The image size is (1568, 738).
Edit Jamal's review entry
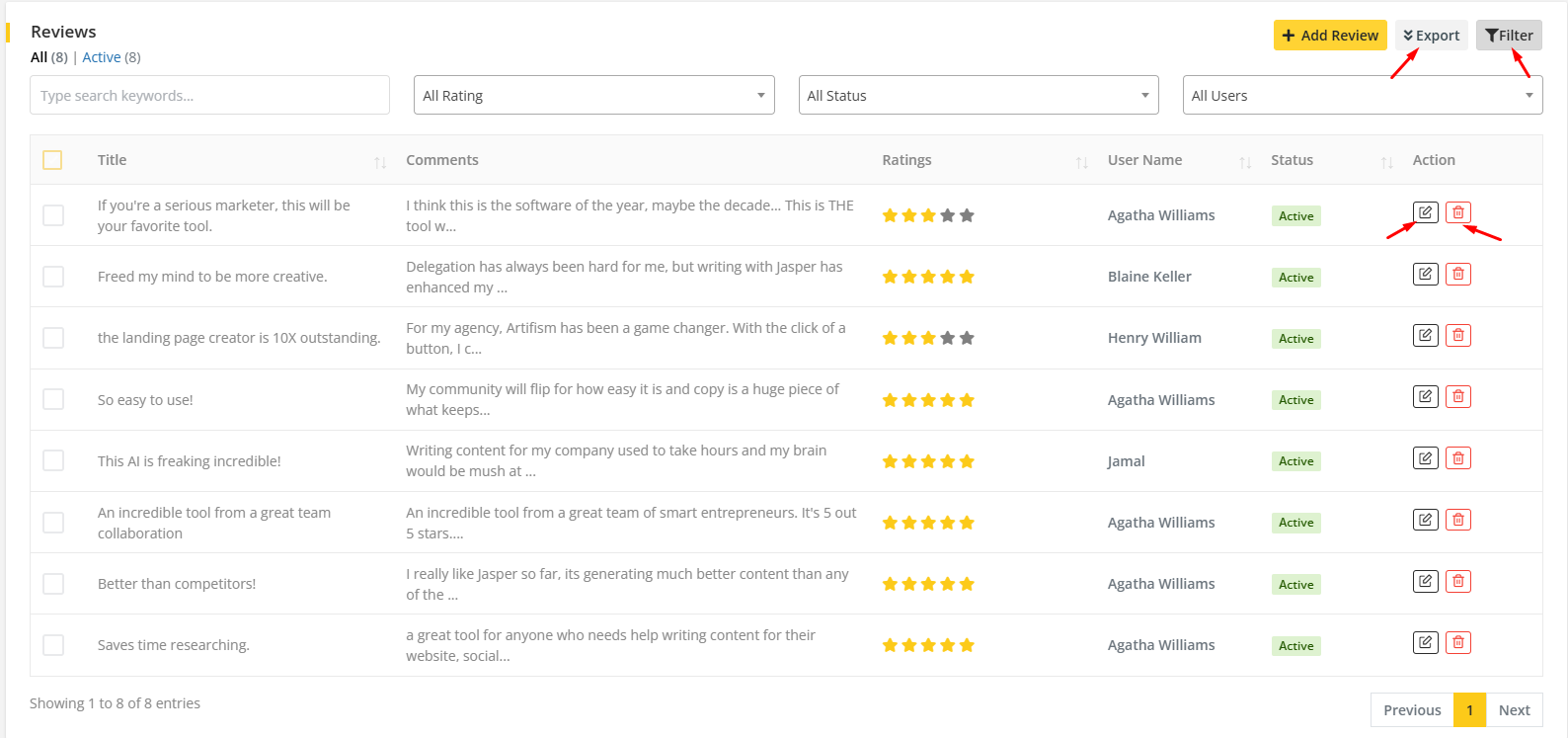[1425, 458]
